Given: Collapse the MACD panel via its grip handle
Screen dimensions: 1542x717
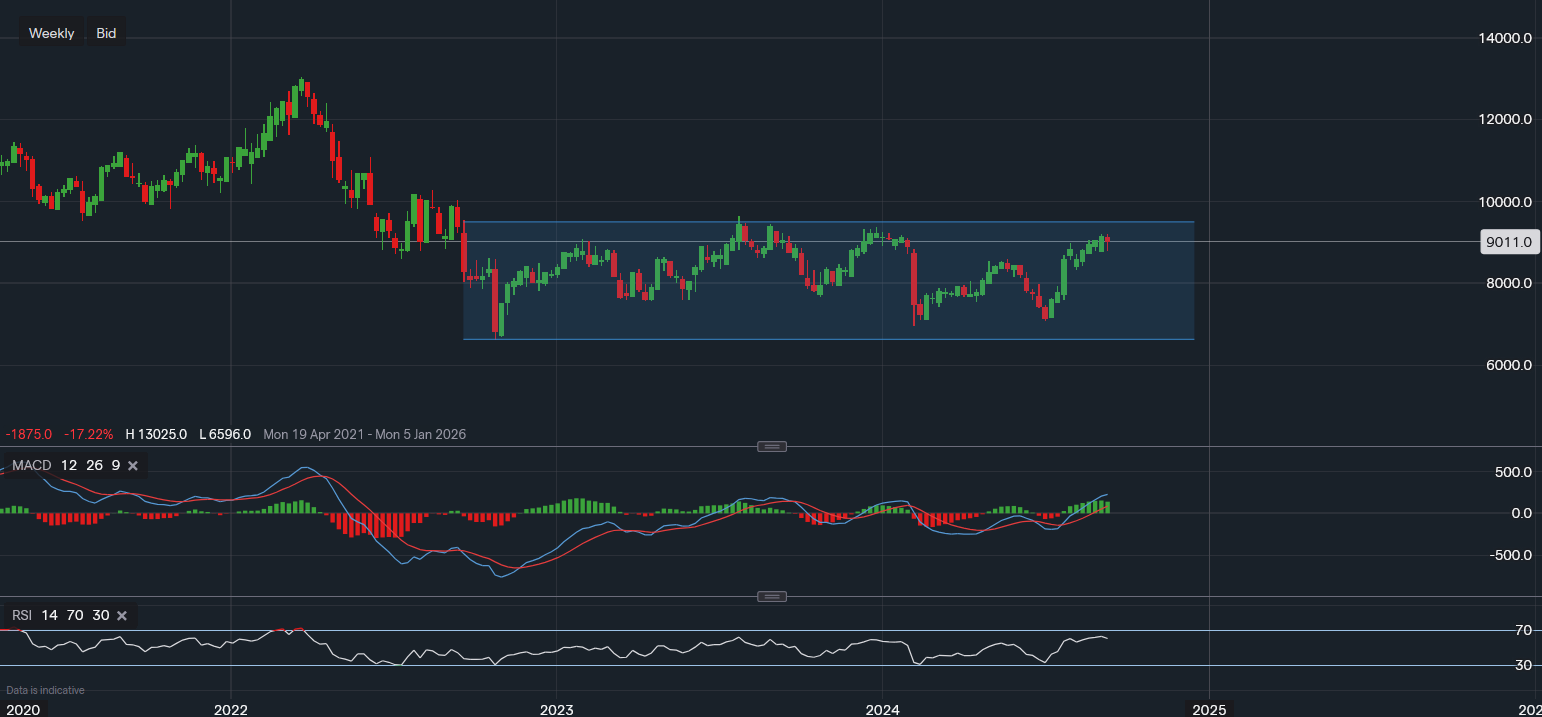Looking at the screenshot, I should pyautogui.click(x=770, y=446).
